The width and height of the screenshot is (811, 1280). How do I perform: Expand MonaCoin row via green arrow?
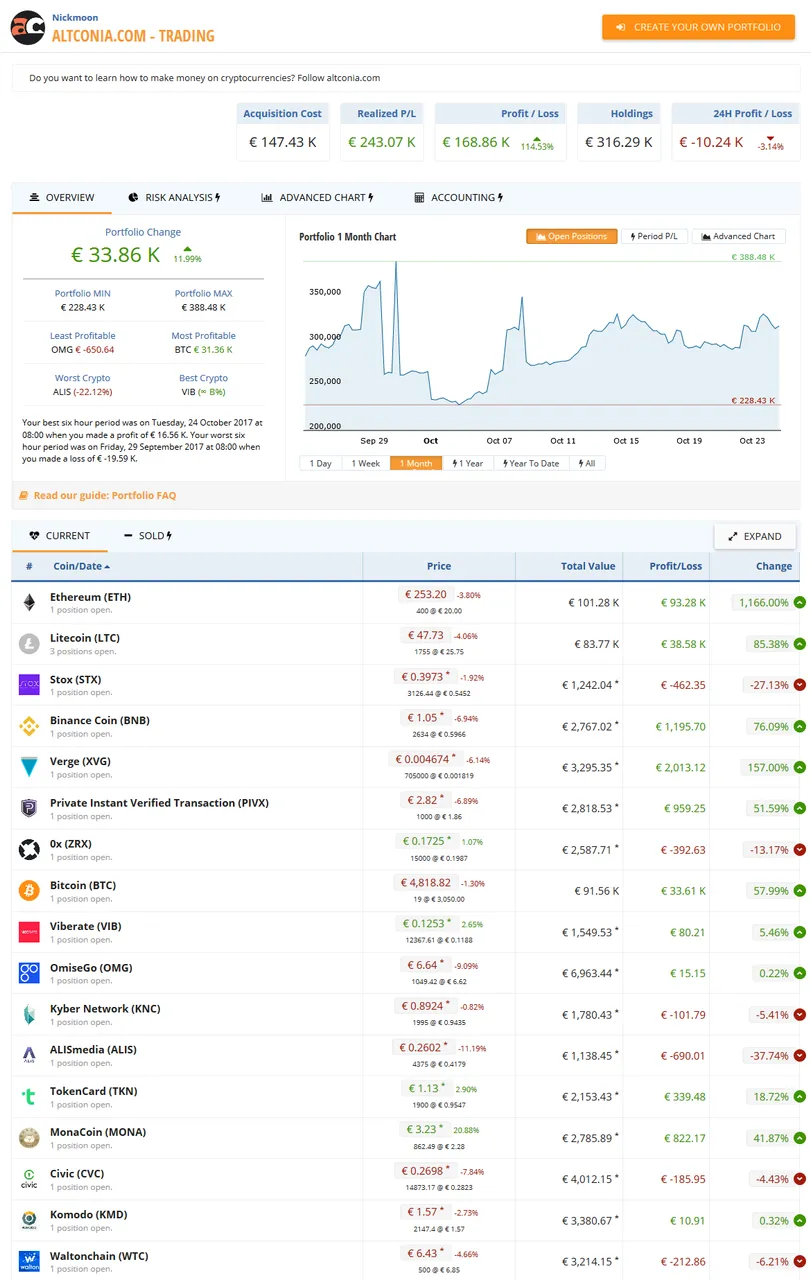pyautogui.click(x=800, y=1138)
